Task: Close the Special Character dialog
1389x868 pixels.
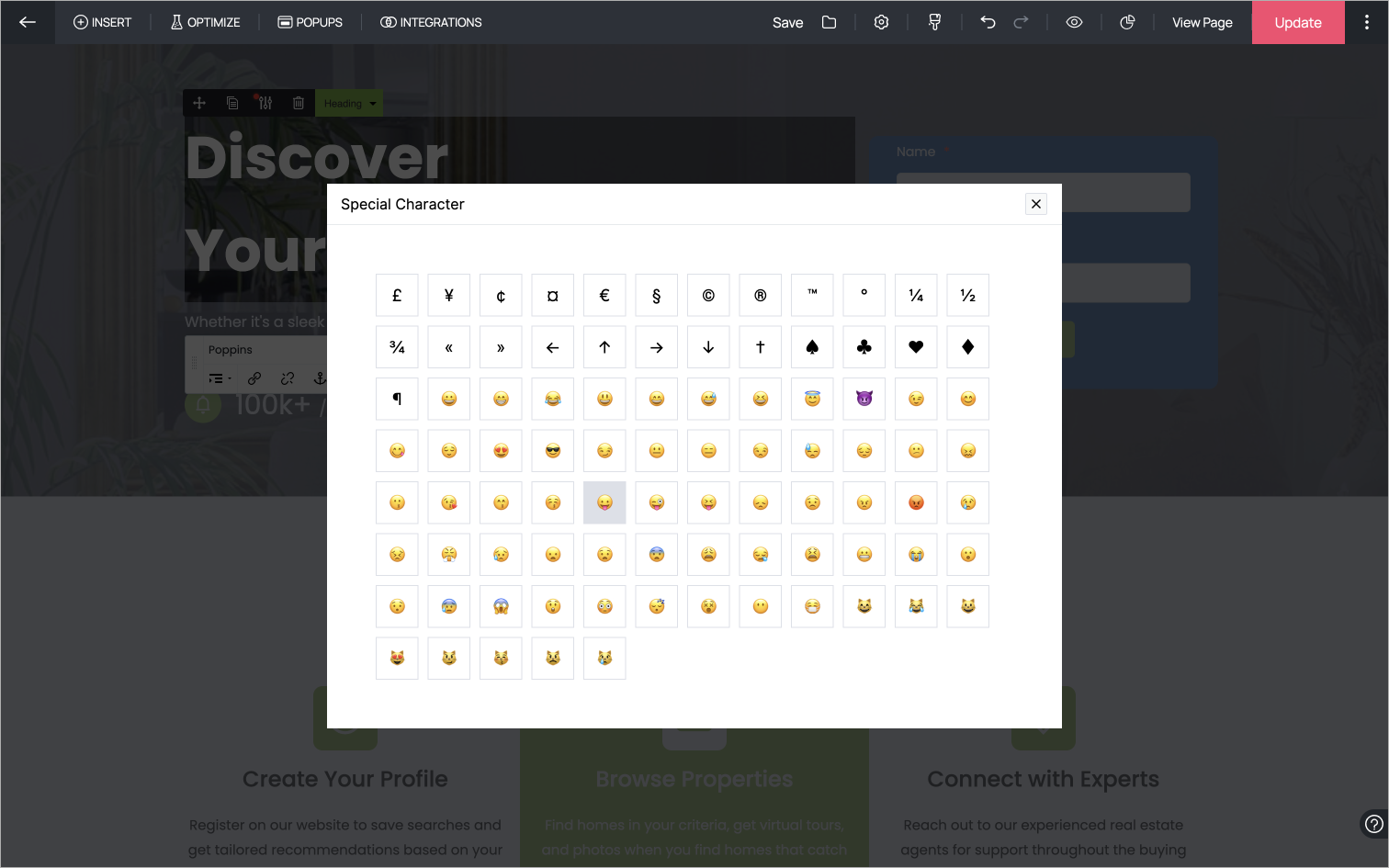Action: point(1036,204)
